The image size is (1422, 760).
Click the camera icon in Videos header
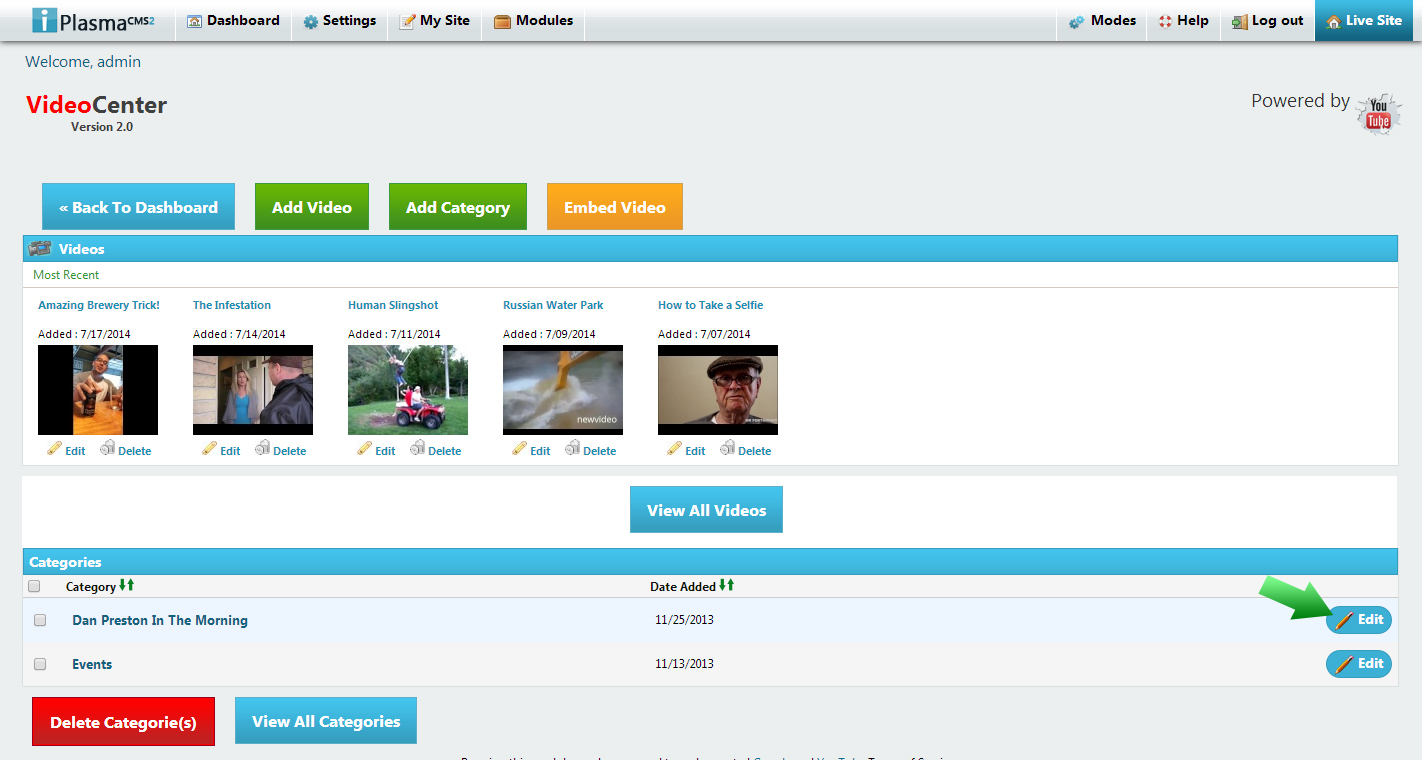40,248
